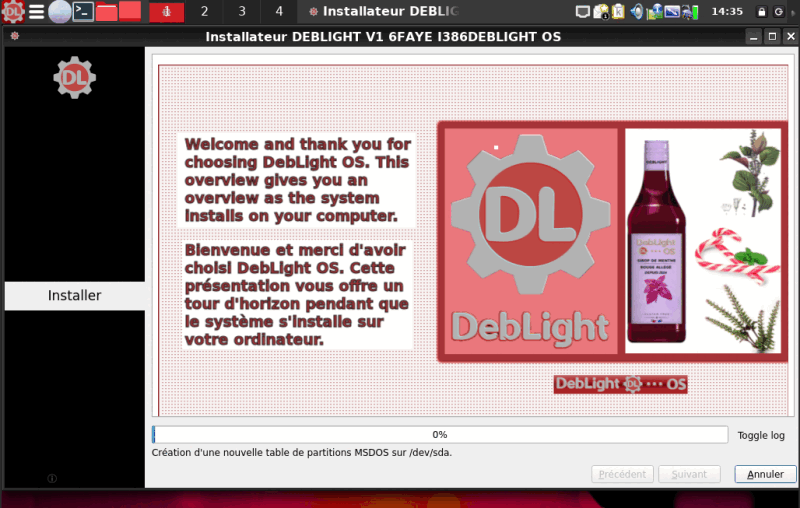
Task: Click the installation progress bar at 0%
Action: [440, 435]
